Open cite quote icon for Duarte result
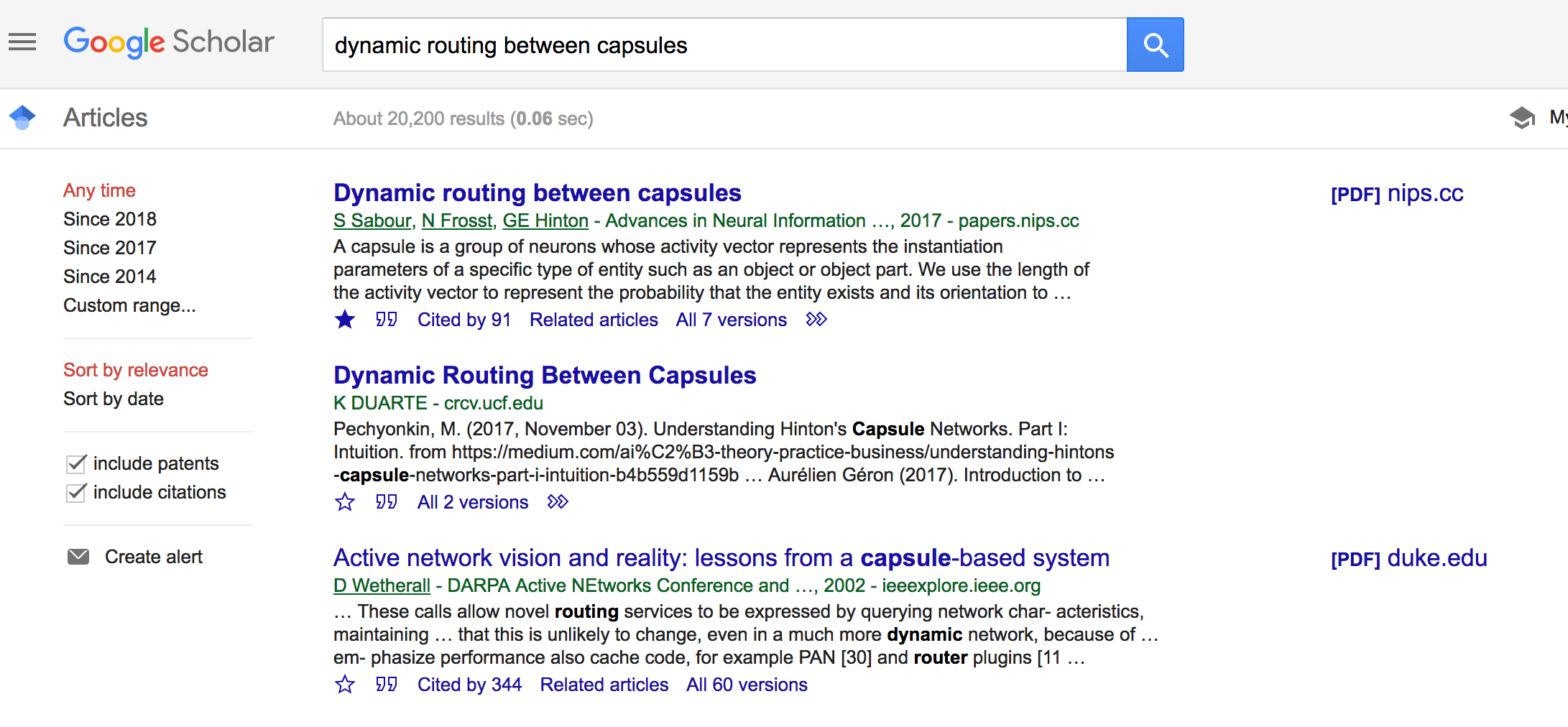This screenshot has height=727, width=1568. 387,502
